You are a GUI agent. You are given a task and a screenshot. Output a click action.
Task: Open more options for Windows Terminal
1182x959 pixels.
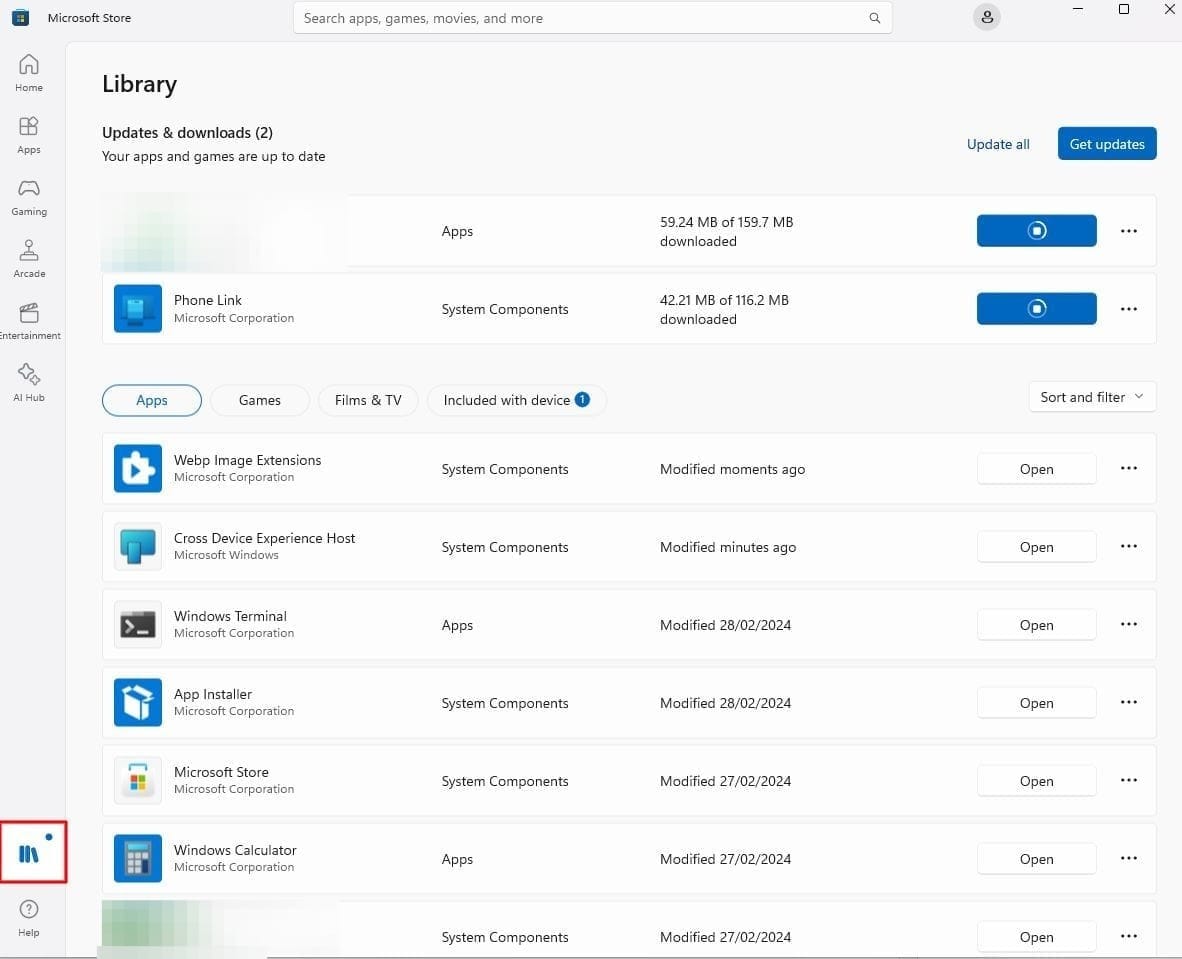pos(1129,624)
